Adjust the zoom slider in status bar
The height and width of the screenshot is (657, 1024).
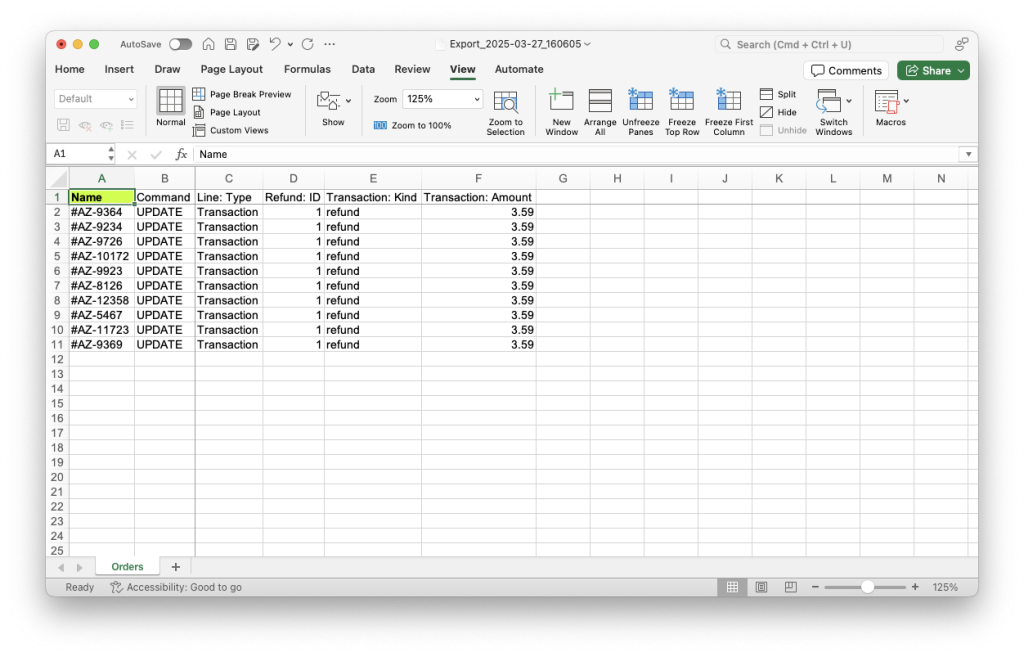[869, 587]
